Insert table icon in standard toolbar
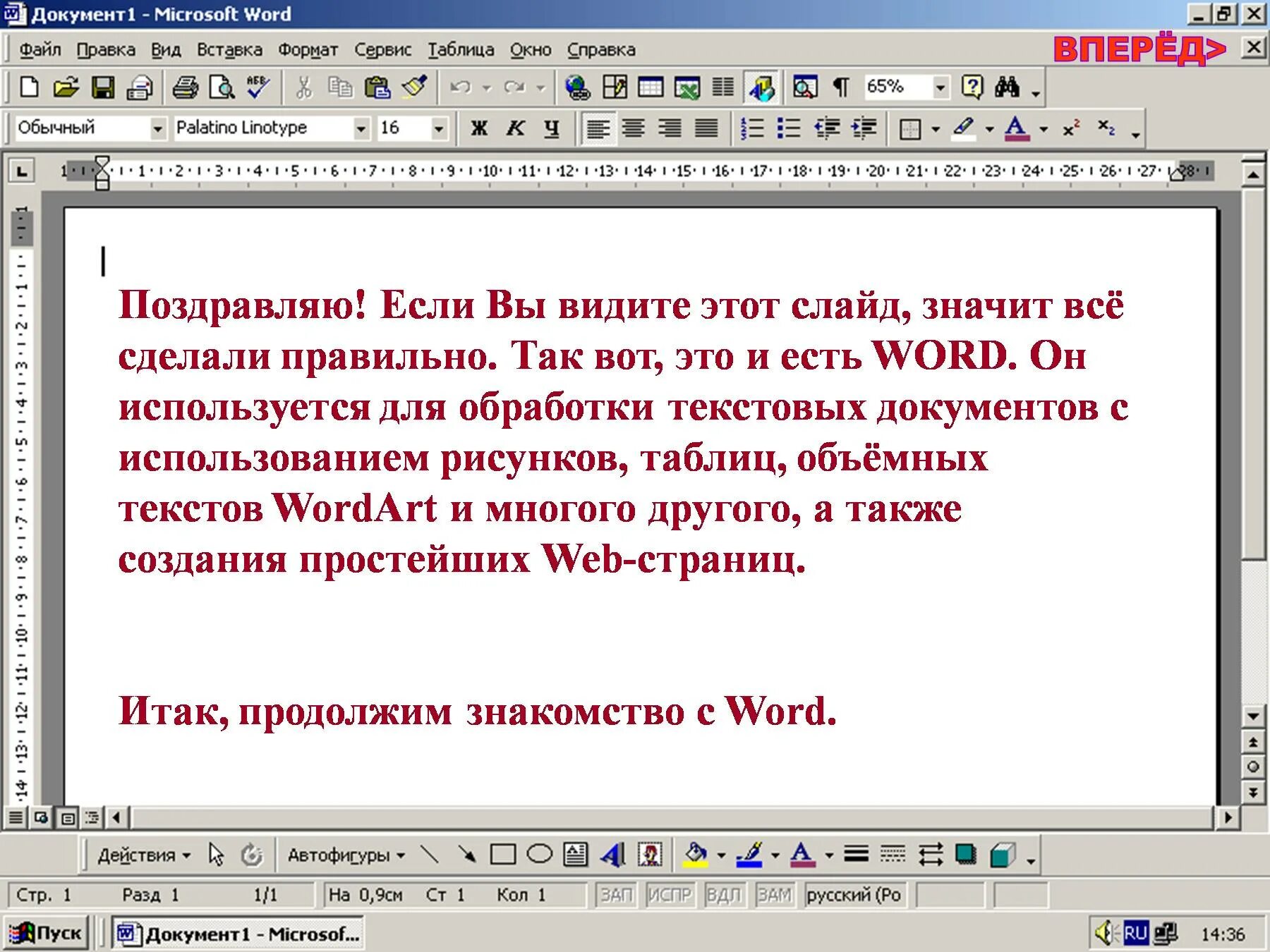The height and width of the screenshot is (952, 1270). (x=651, y=87)
